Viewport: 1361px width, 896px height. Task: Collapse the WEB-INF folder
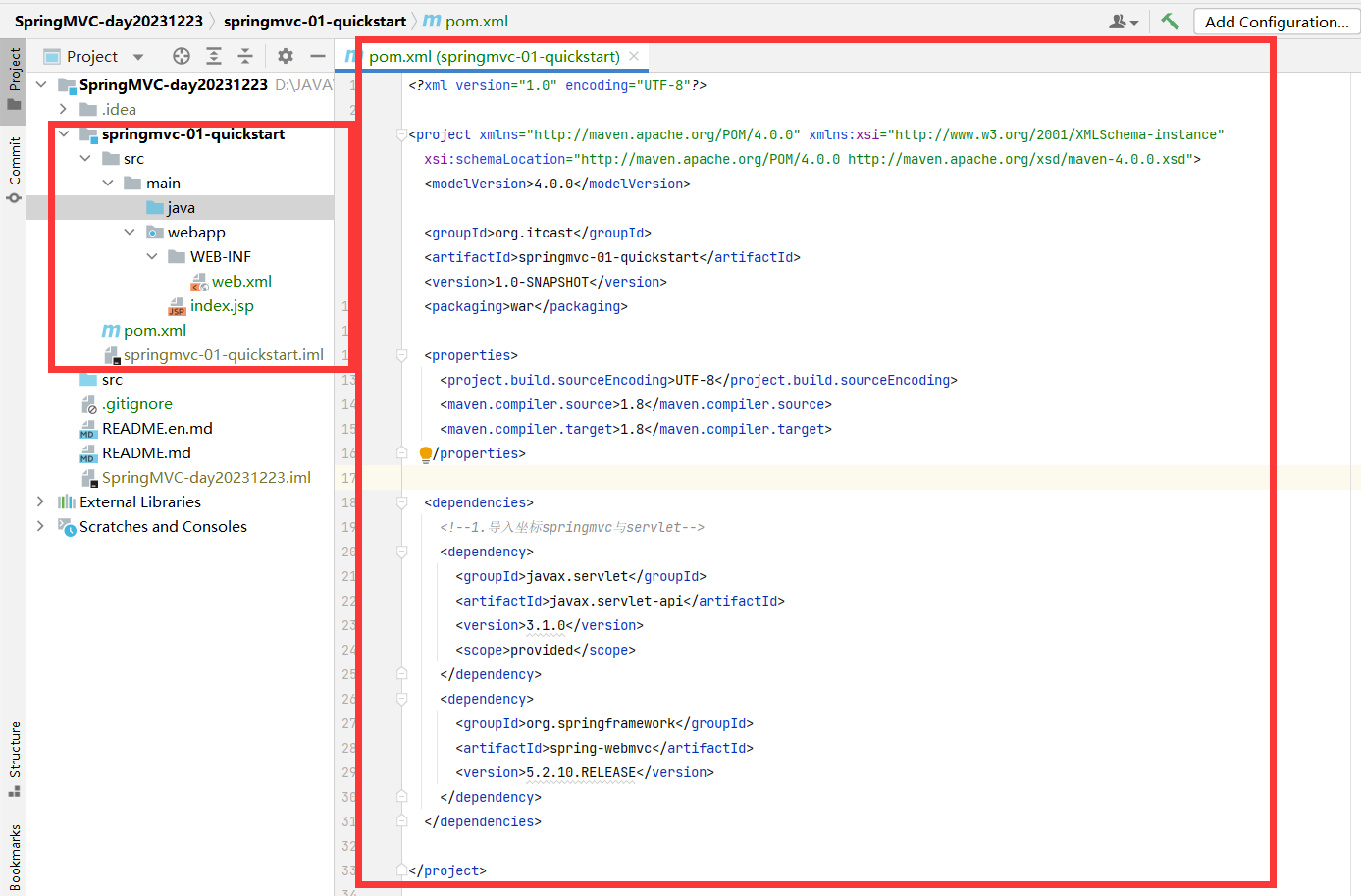[x=152, y=256]
